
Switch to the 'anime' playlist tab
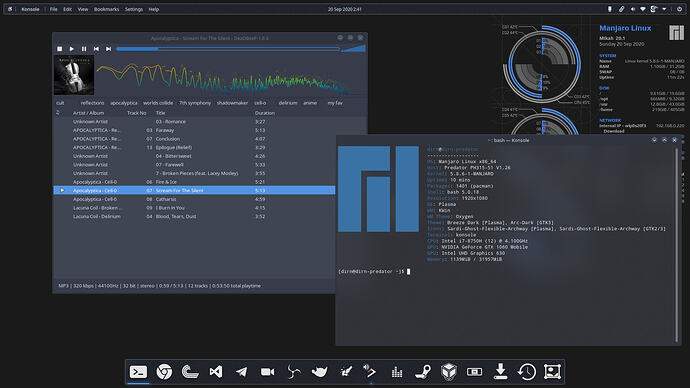(x=310, y=103)
